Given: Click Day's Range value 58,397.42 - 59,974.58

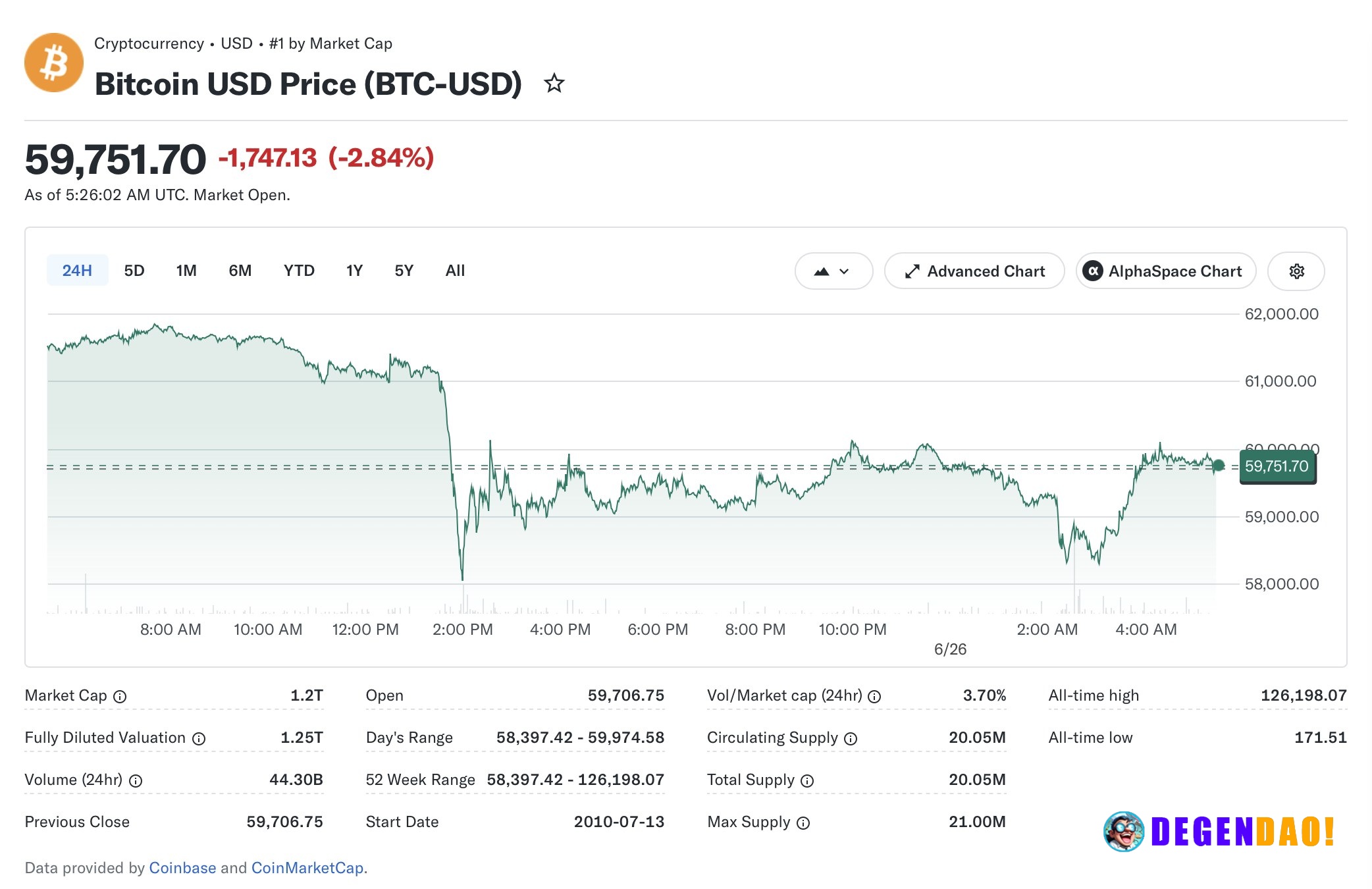Looking at the screenshot, I should point(580,738).
